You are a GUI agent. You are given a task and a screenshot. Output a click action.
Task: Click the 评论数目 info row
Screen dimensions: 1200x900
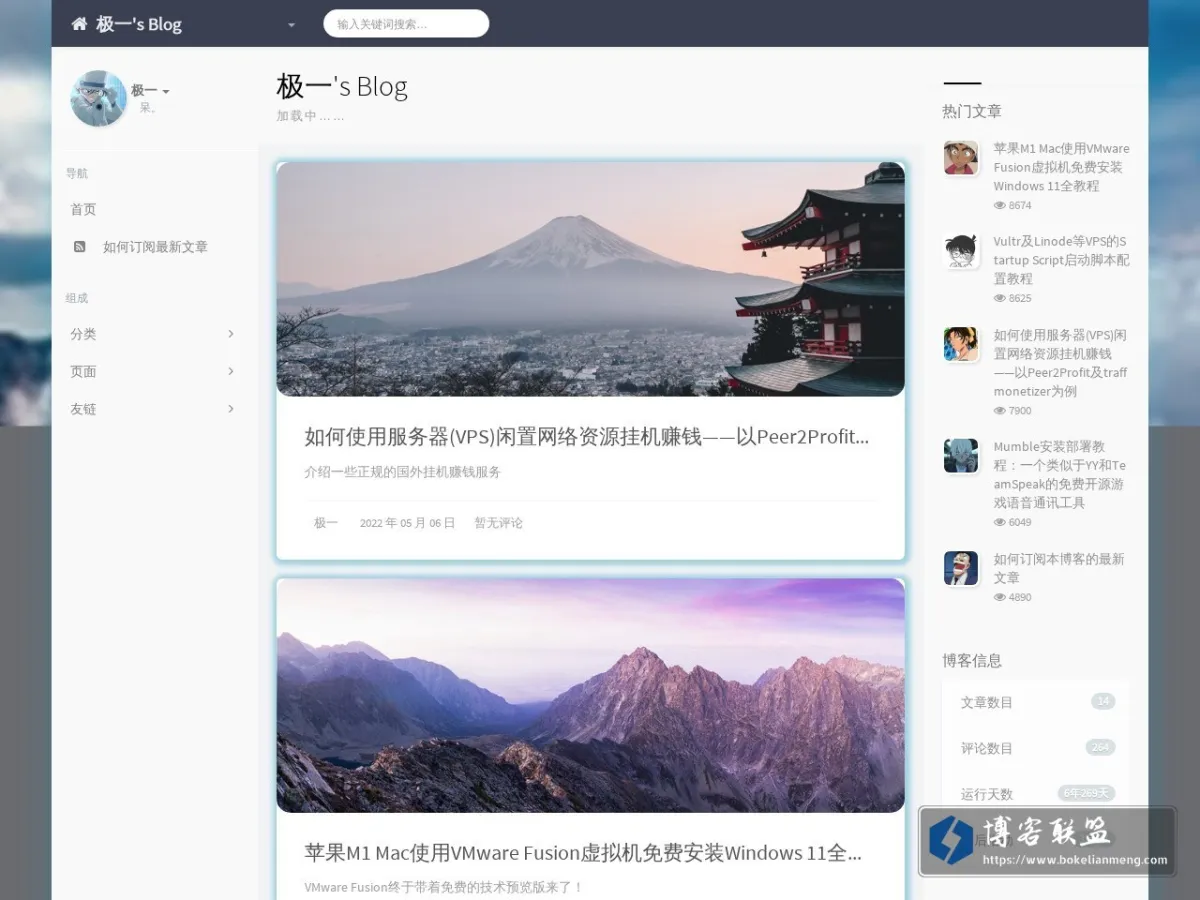1036,748
